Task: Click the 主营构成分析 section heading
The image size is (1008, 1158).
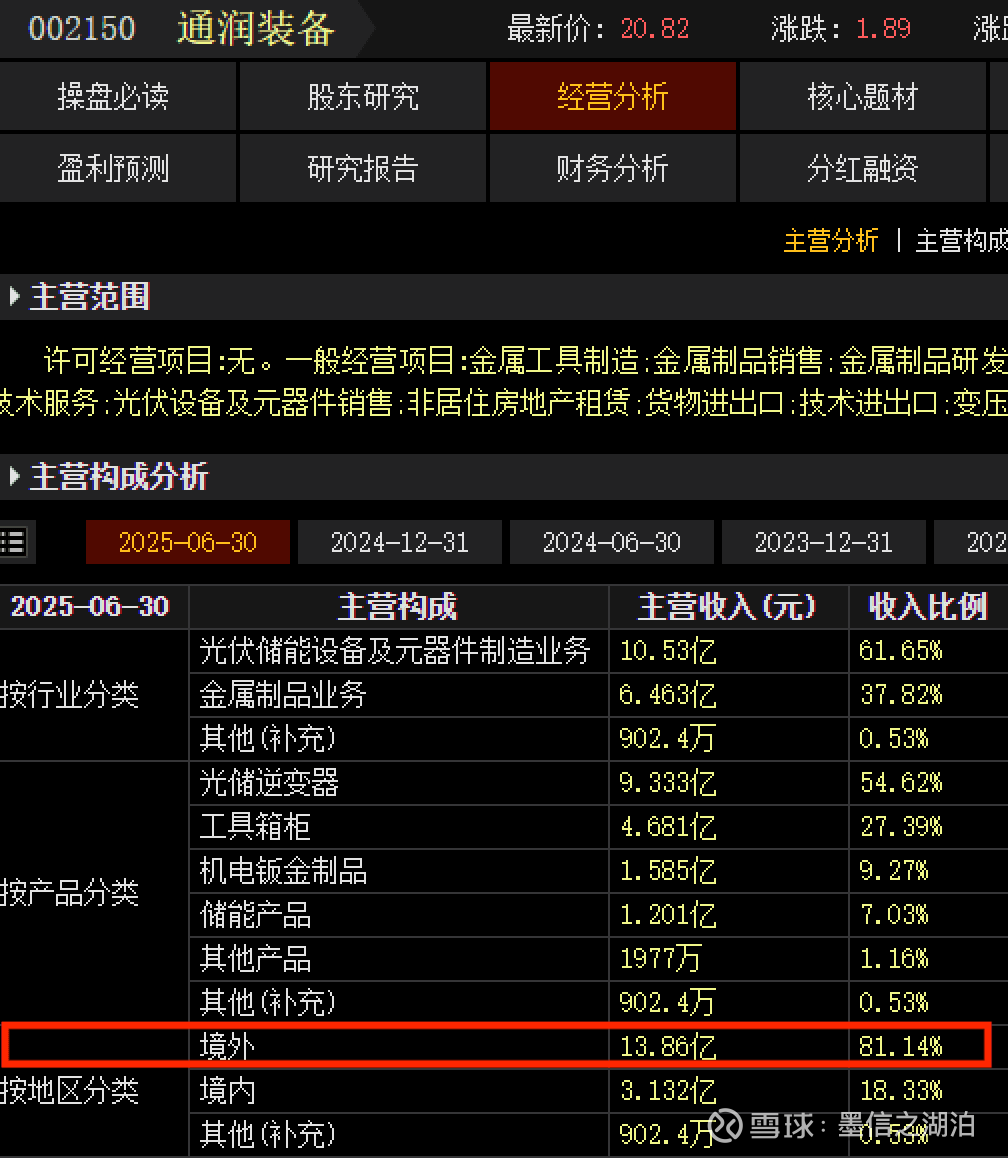Action: tap(119, 476)
